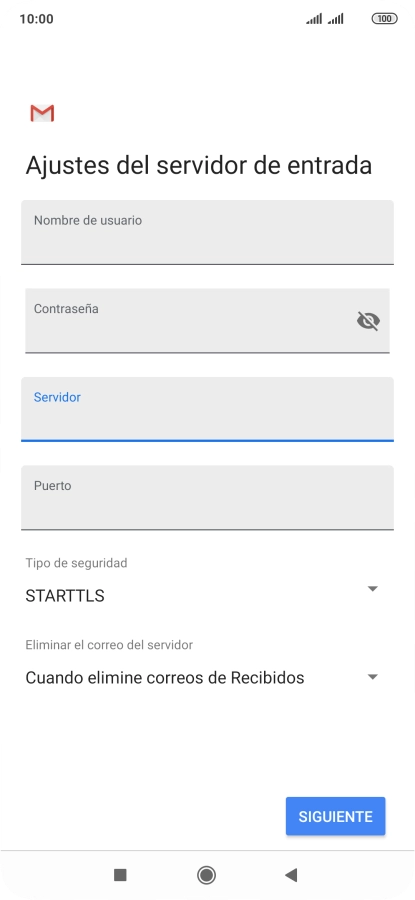This screenshot has height=900, width=415.
Task: Tap the battery indicator in status bar
Action: tap(385, 19)
